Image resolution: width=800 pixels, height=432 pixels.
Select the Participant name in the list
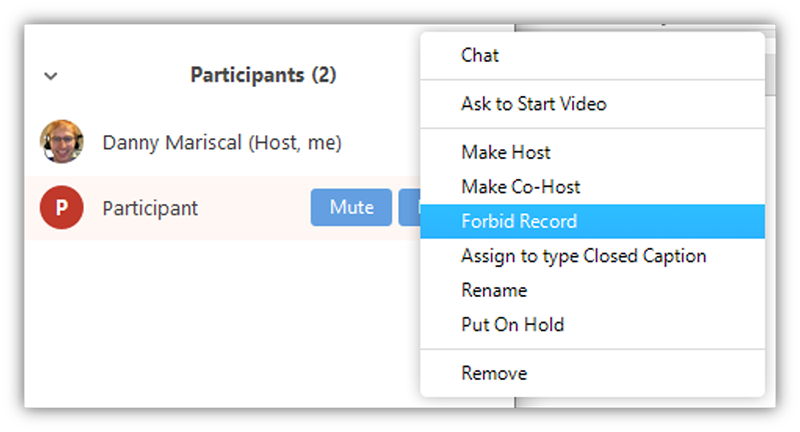pos(150,208)
